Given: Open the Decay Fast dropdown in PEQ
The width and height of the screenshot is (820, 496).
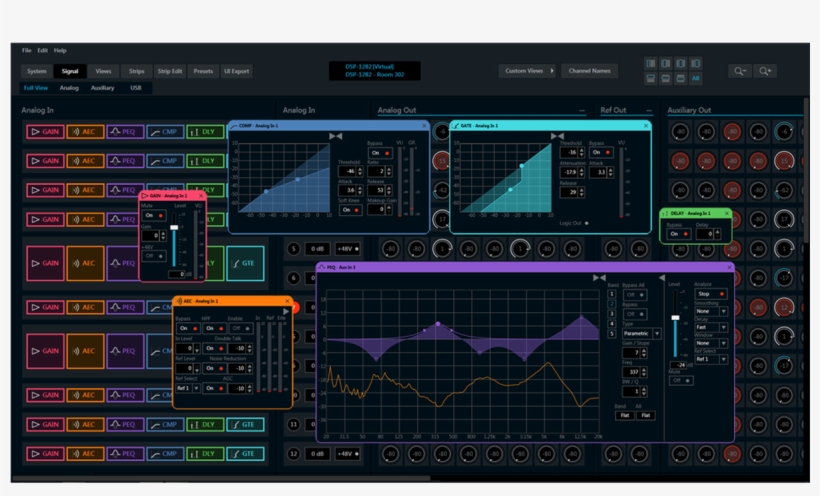Looking at the screenshot, I should click(711, 326).
